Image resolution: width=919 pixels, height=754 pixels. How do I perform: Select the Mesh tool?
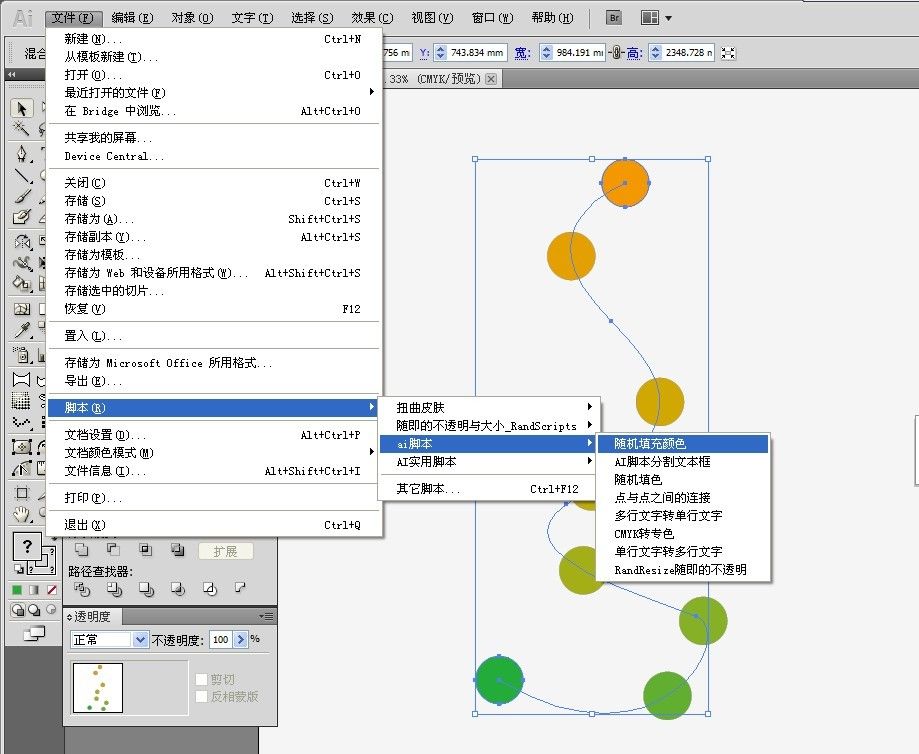tap(22, 309)
